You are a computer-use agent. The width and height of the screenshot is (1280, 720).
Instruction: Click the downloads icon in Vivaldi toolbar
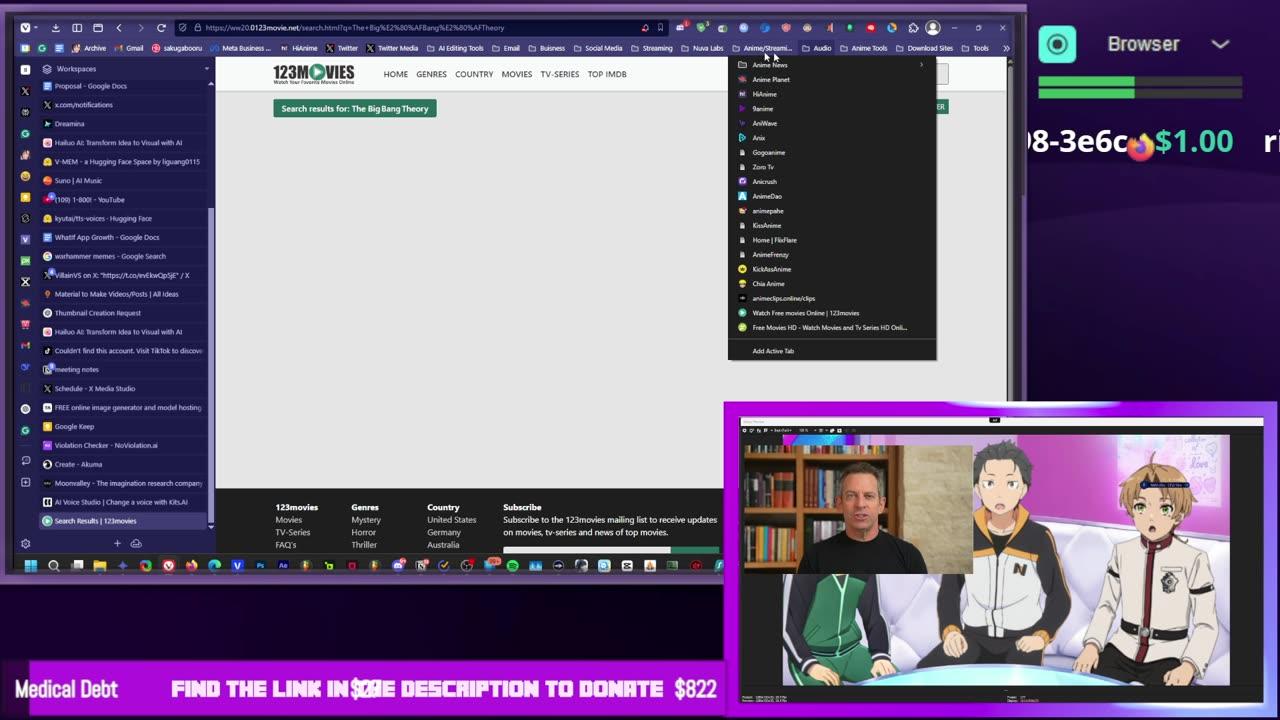coord(55,27)
